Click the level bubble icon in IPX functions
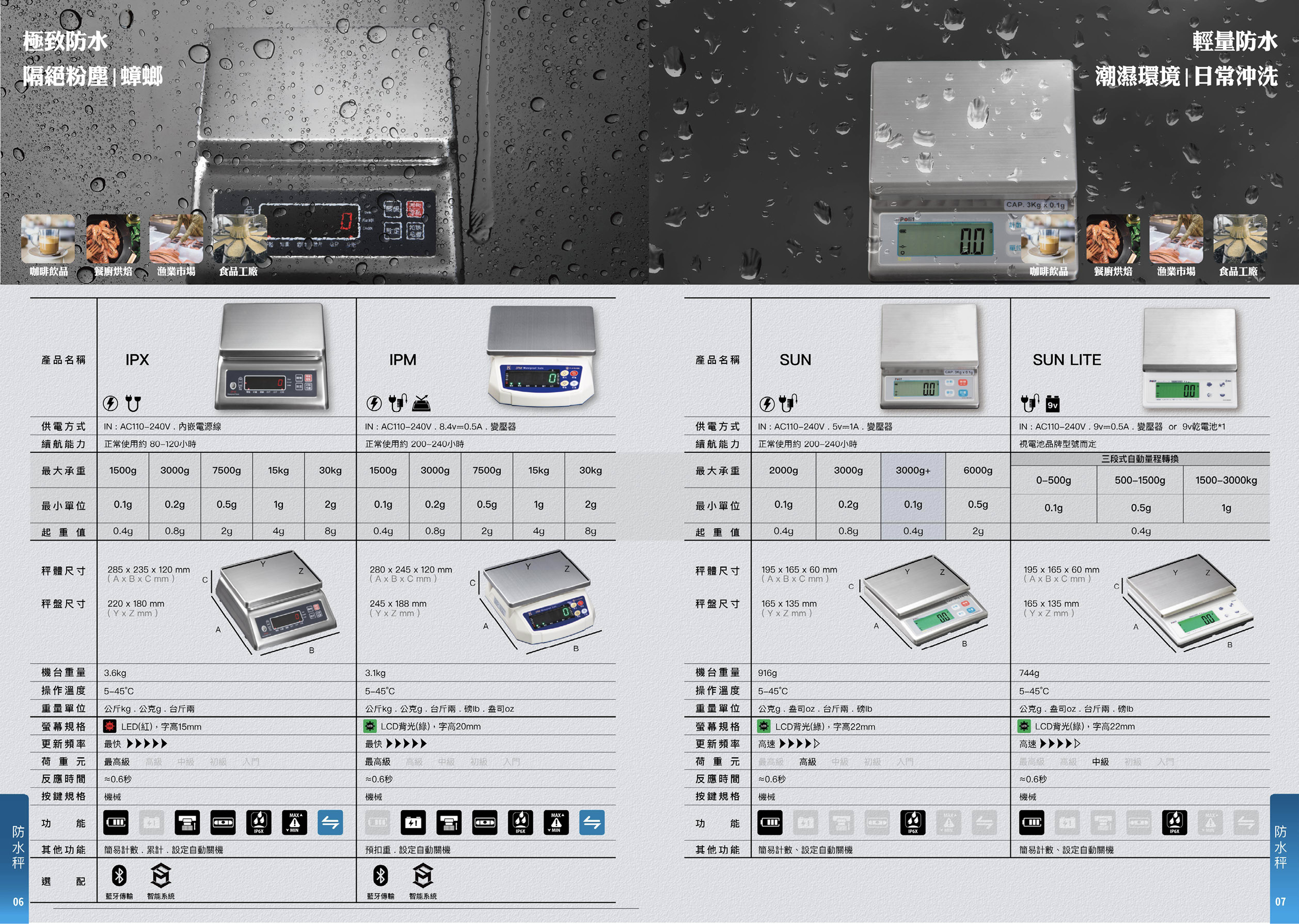This screenshot has height=924, width=1299. (223, 823)
